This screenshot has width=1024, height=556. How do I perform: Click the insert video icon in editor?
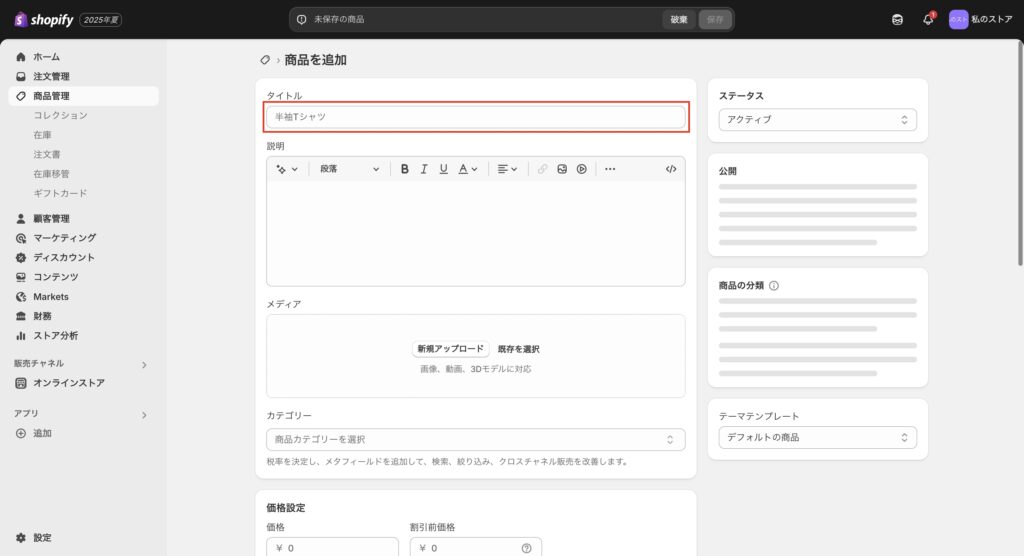(581, 169)
